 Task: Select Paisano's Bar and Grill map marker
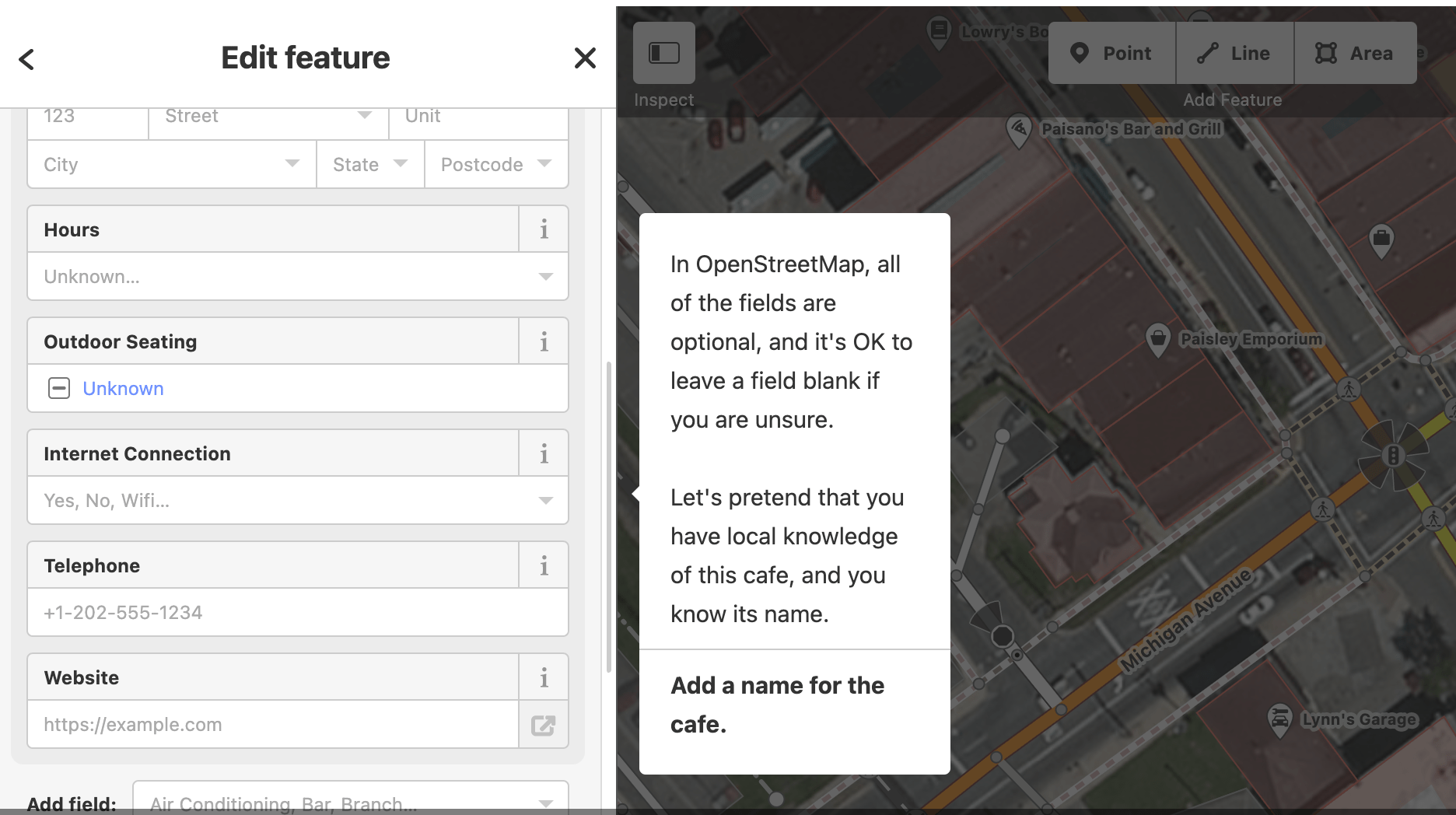pos(1019,130)
